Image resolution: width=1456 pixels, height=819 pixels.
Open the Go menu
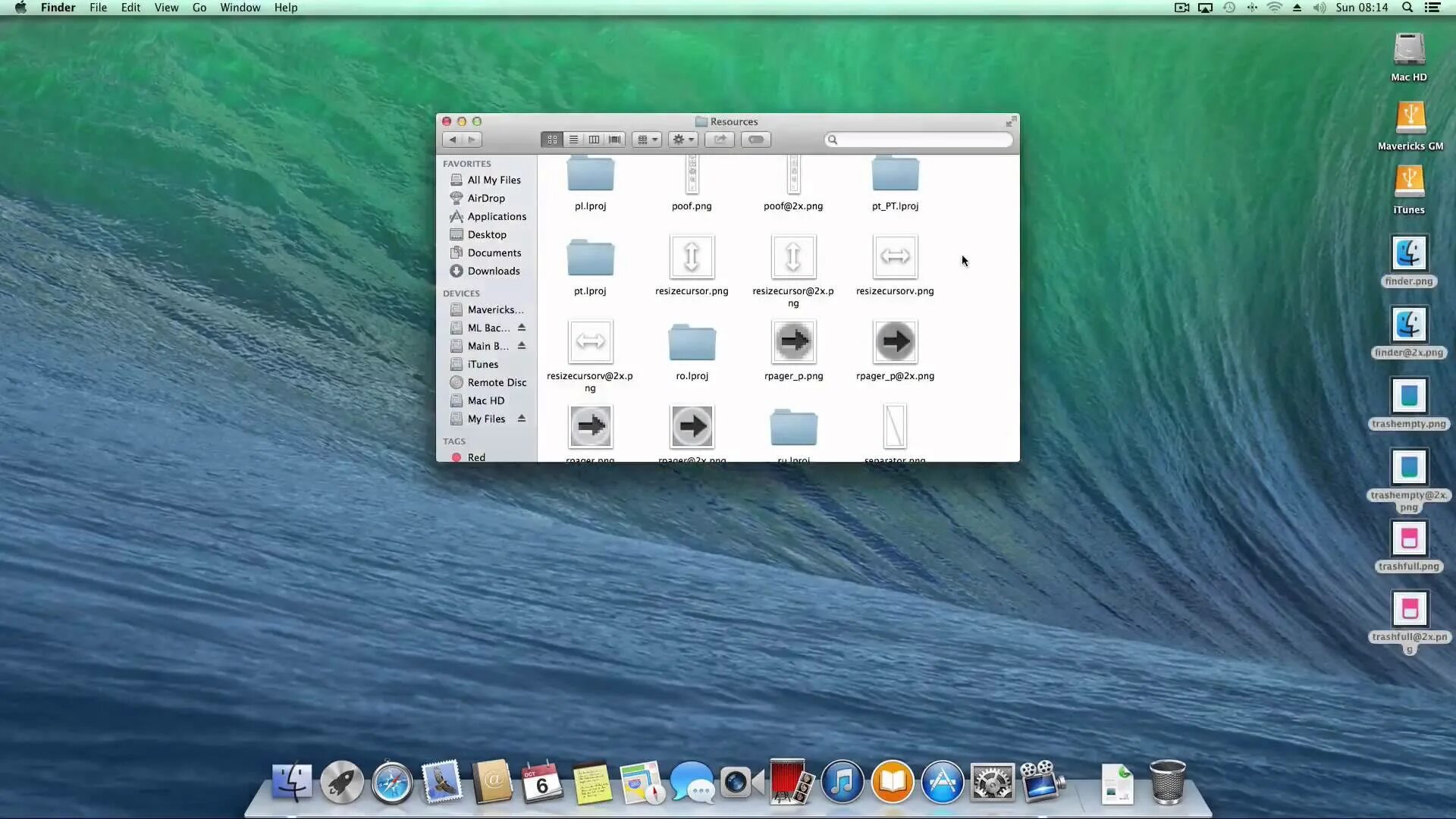point(199,8)
